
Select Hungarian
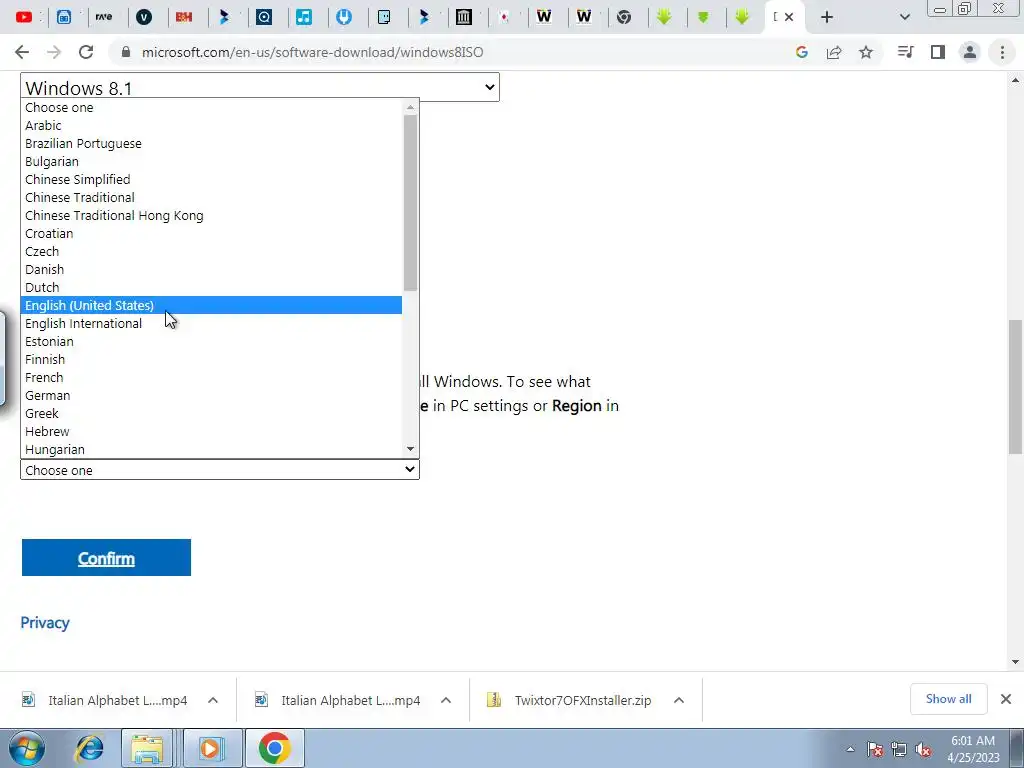pos(211,449)
